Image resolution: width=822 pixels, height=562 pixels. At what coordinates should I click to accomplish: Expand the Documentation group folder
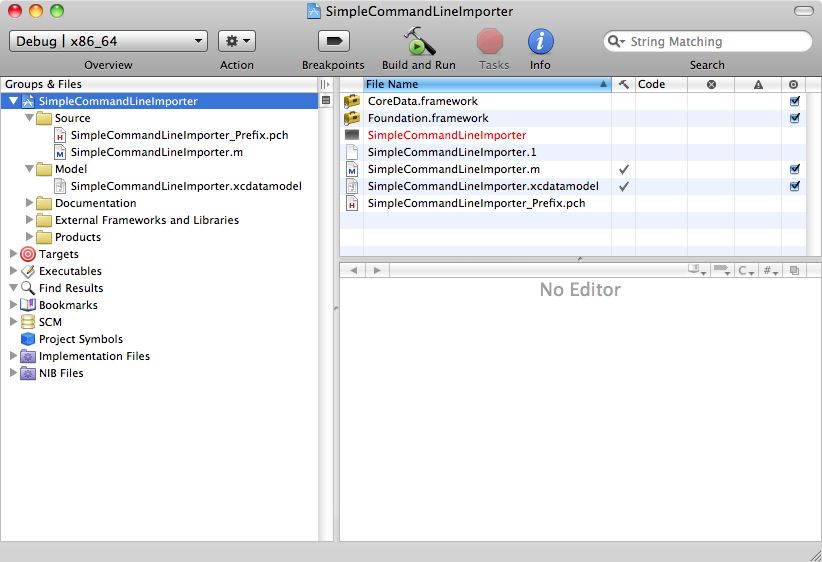(x=29, y=203)
